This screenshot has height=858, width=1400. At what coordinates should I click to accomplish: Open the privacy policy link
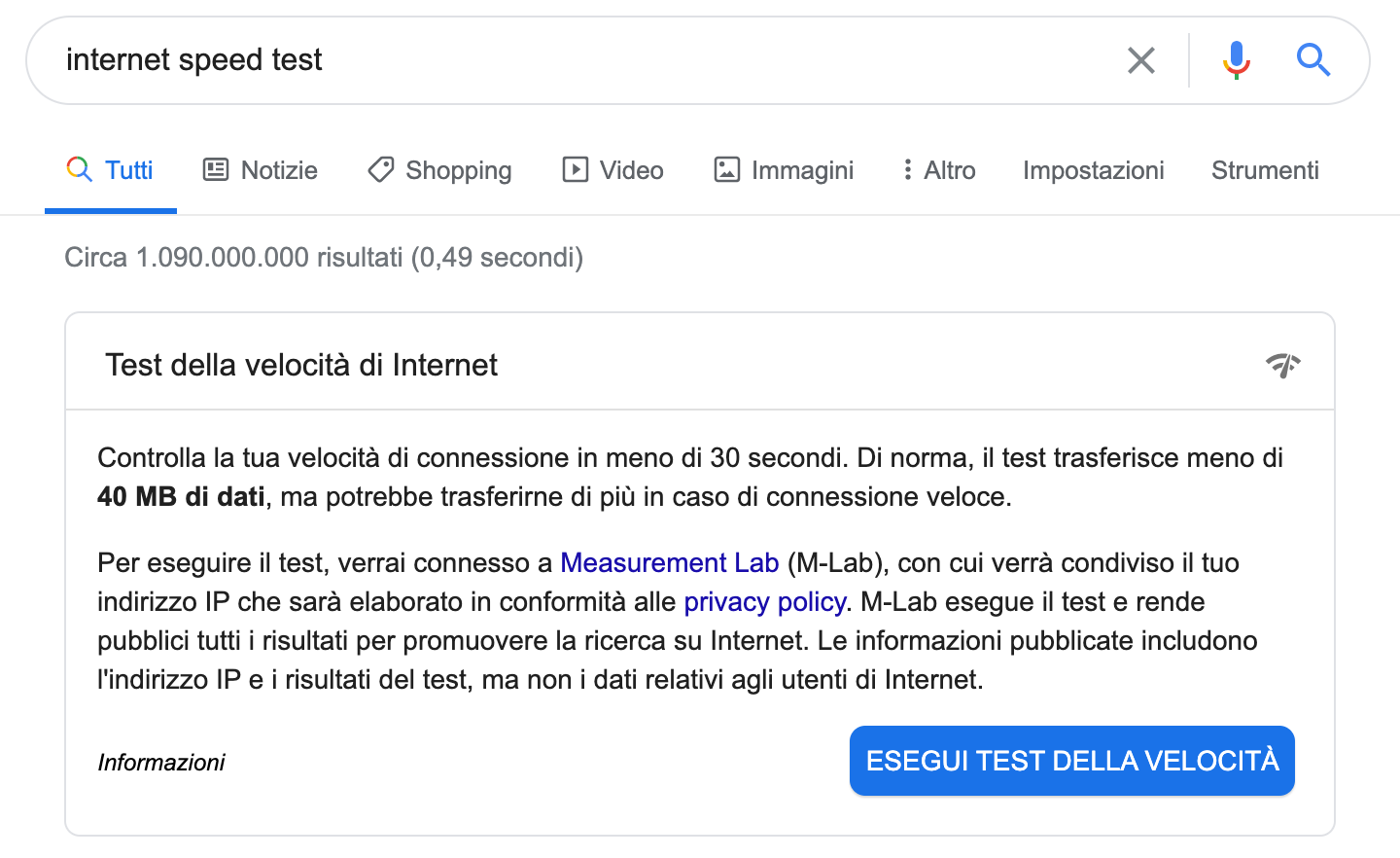click(x=764, y=602)
